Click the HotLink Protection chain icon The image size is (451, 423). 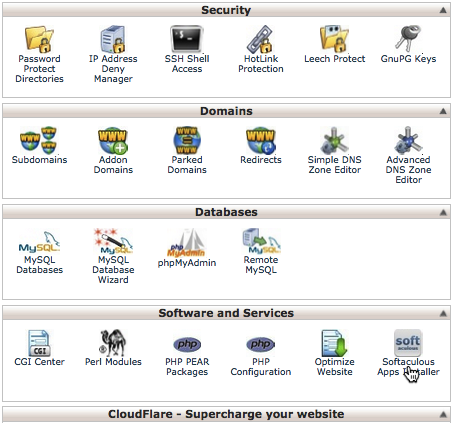[x=261, y=39]
